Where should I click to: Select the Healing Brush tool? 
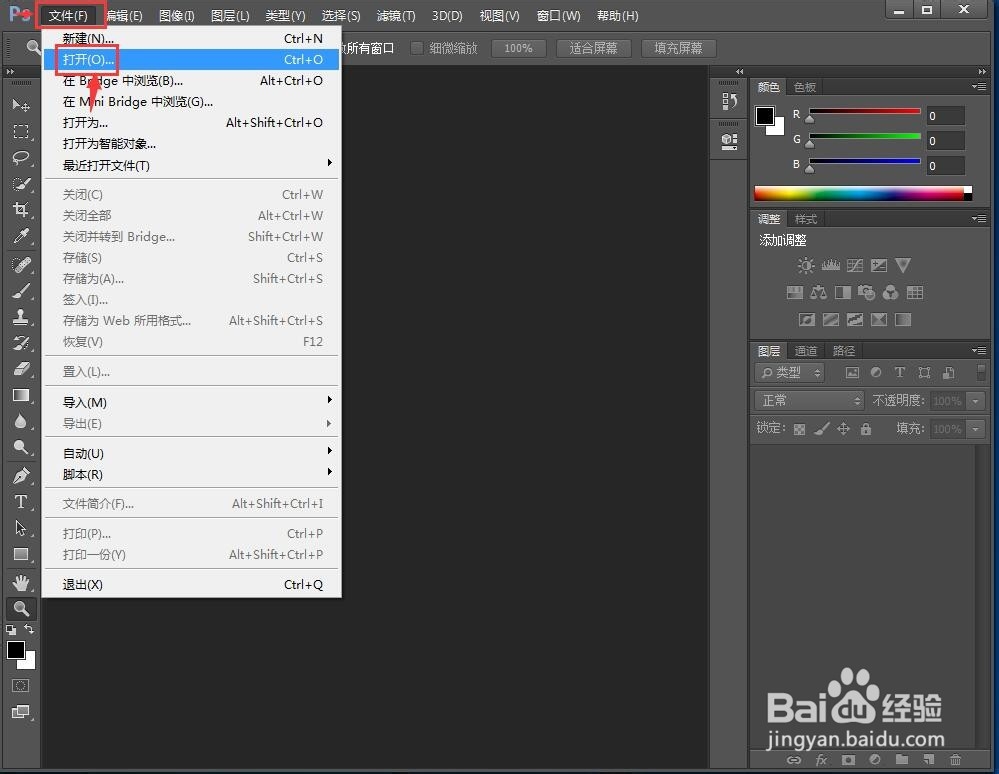21,264
